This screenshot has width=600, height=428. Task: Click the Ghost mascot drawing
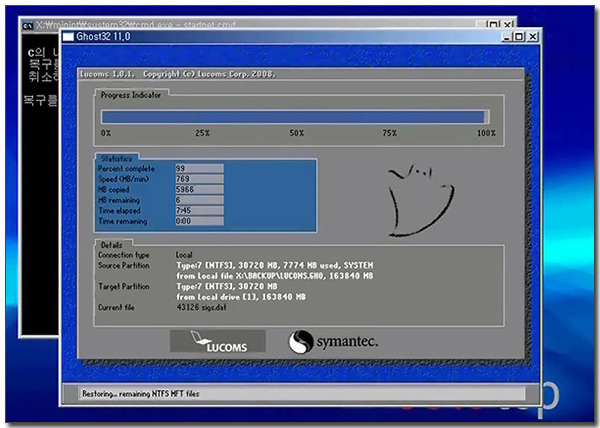[421, 201]
